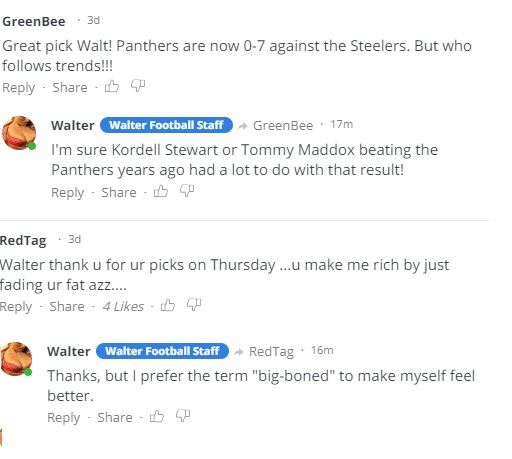The width and height of the screenshot is (512, 459).
Task: Upvote Walter's "big-boned" reply
Action: (x=157, y=416)
